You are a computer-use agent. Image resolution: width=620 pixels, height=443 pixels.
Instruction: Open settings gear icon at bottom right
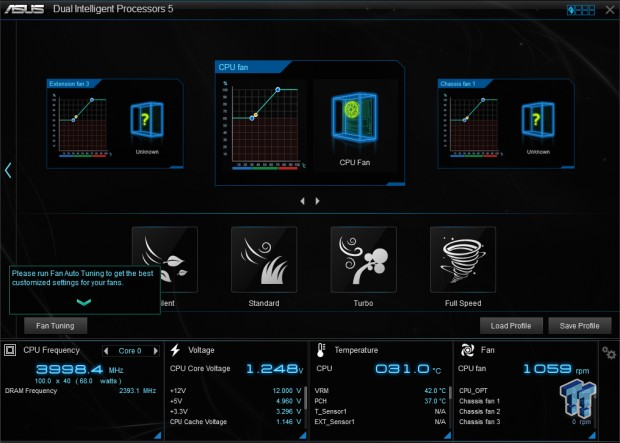(609, 352)
